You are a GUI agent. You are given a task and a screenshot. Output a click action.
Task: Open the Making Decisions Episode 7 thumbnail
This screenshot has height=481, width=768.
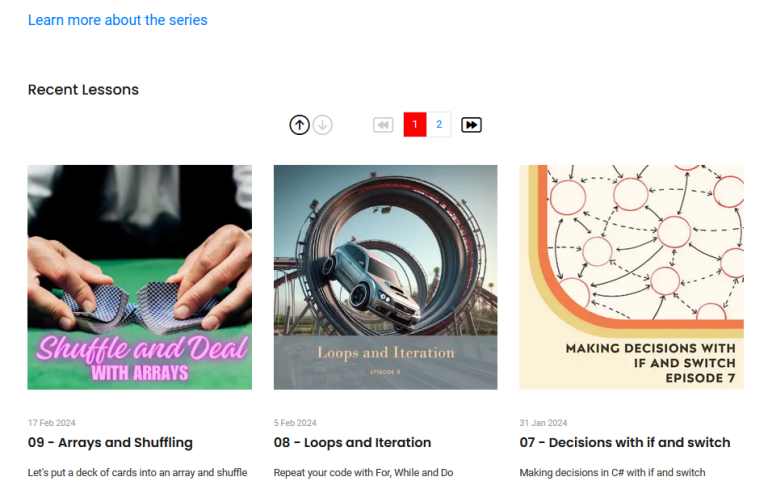point(631,277)
